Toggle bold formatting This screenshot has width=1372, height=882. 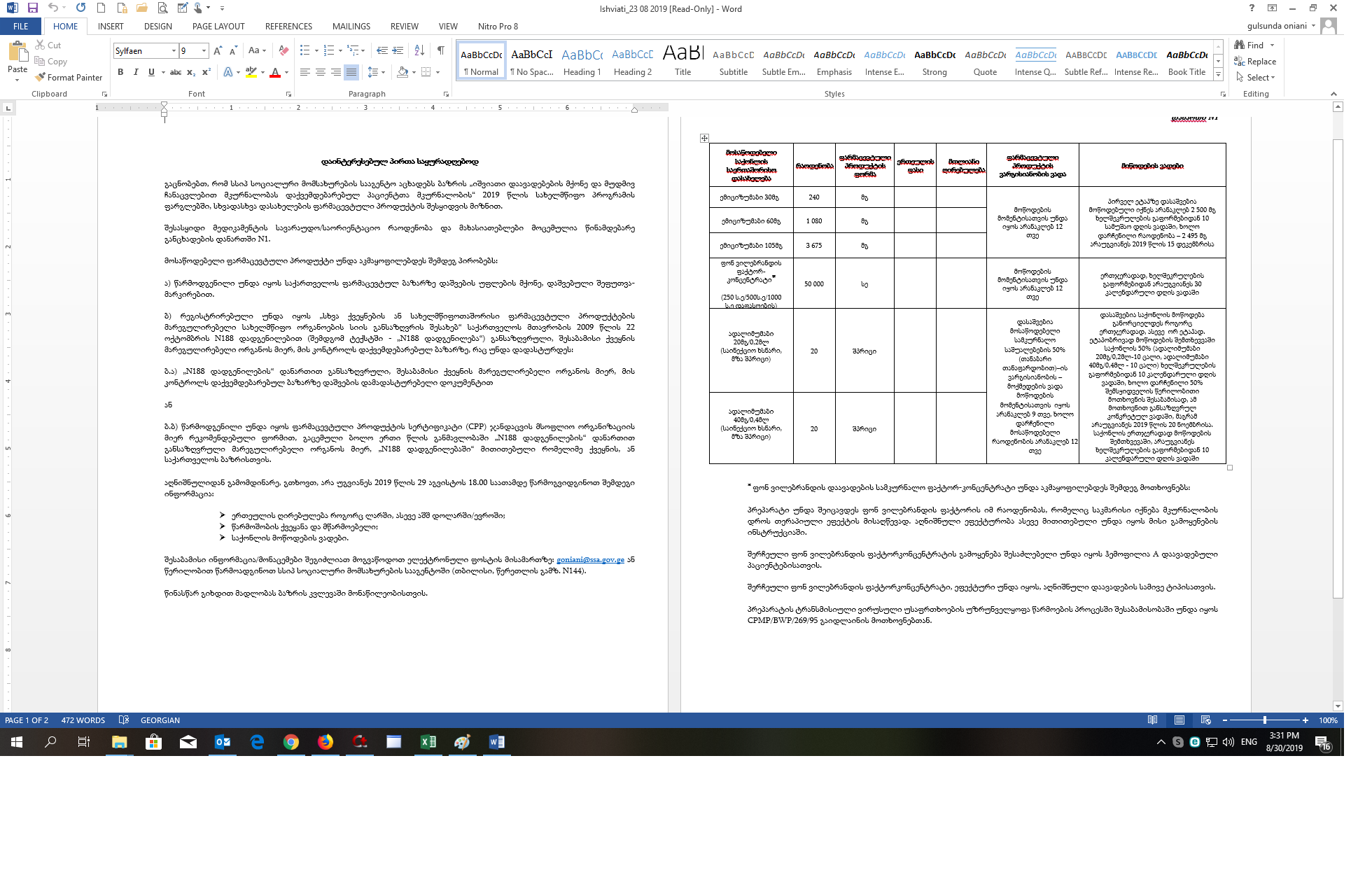pyautogui.click(x=120, y=72)
